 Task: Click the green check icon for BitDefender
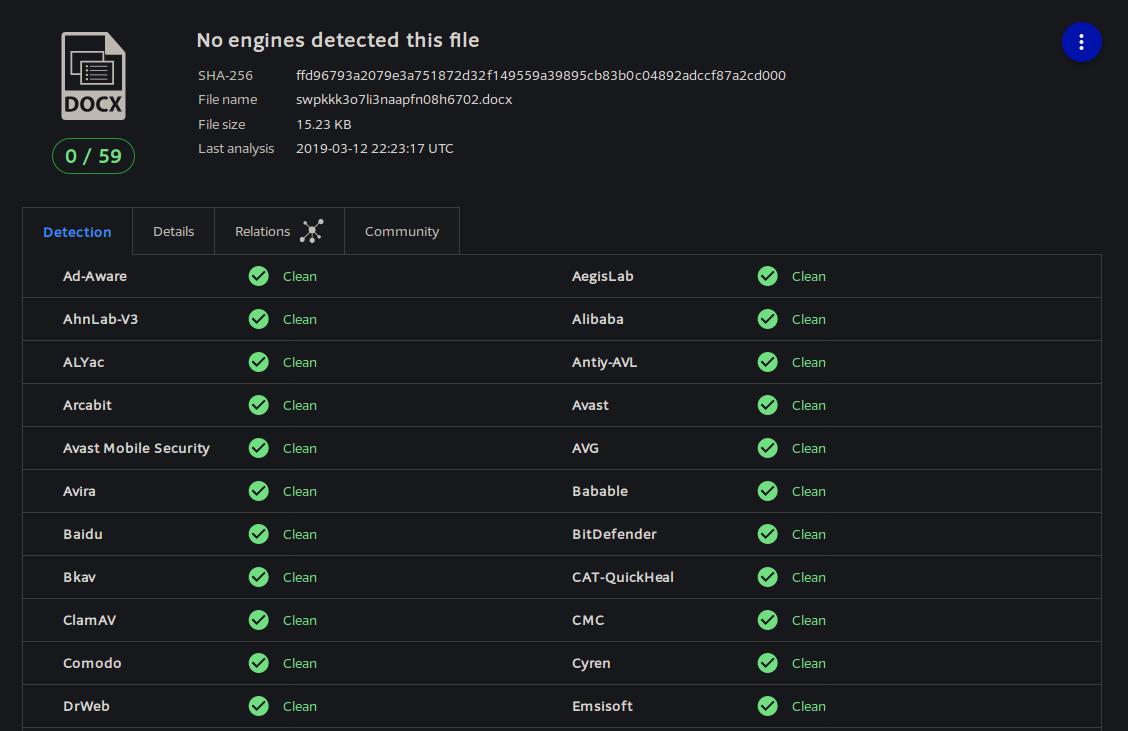(x=768, y=535)
